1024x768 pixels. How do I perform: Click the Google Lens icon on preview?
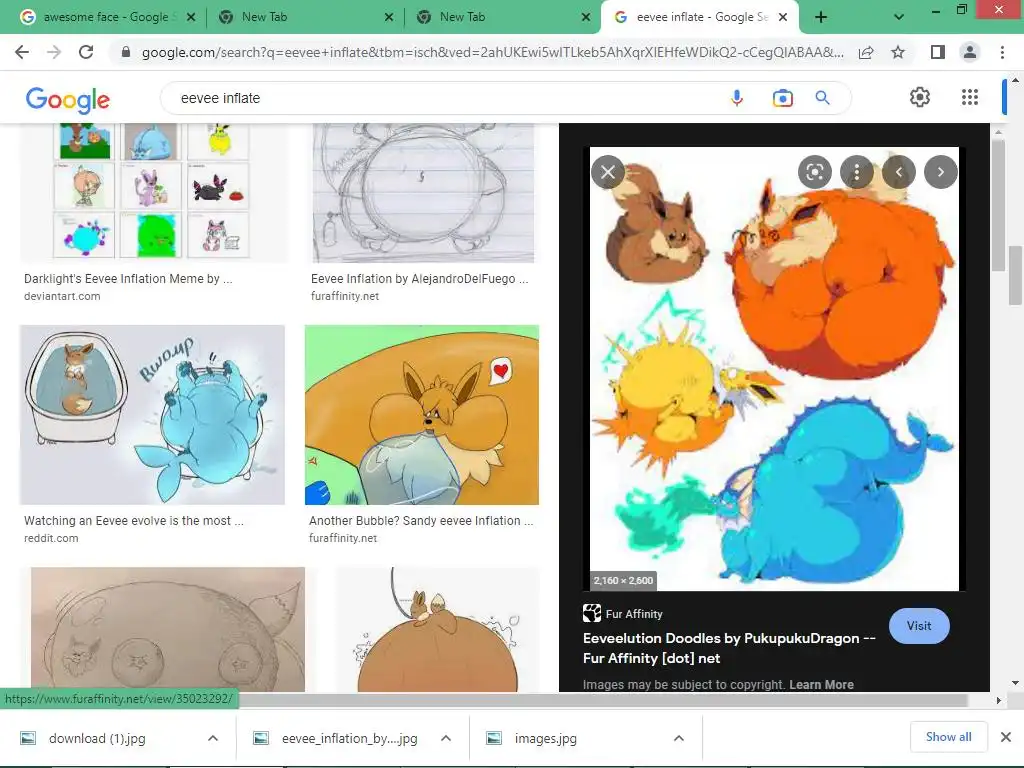click(x=815, y=172)
